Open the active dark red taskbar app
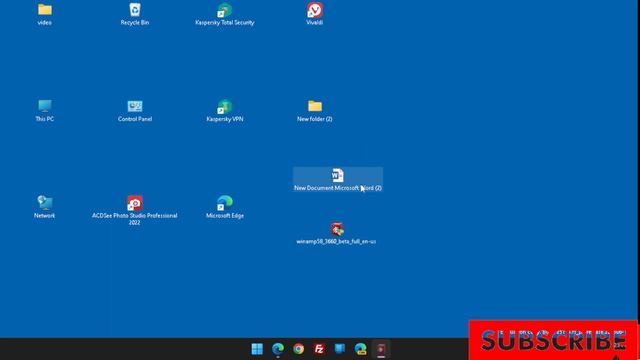This screenshot has width=640, height=360. tap(381, 349)
